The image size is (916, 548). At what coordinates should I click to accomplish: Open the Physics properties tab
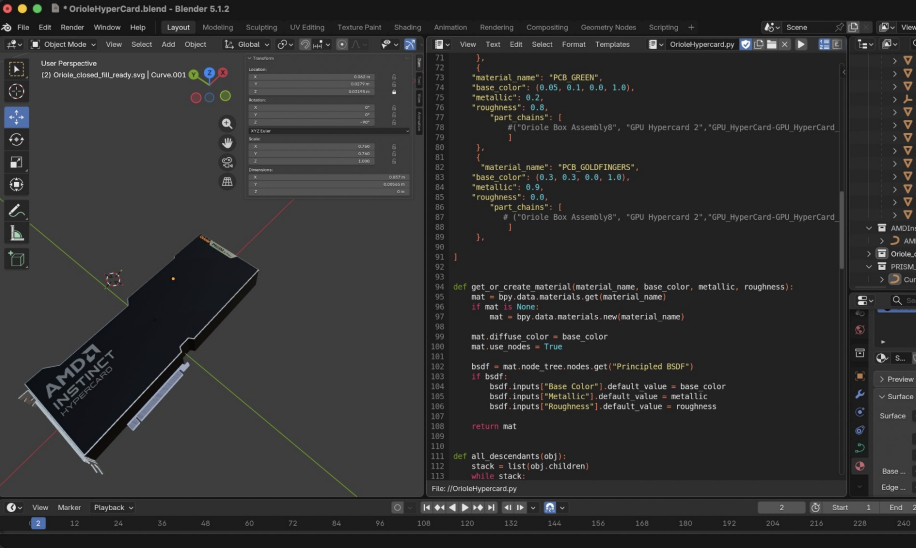click(x=860, y=412)
